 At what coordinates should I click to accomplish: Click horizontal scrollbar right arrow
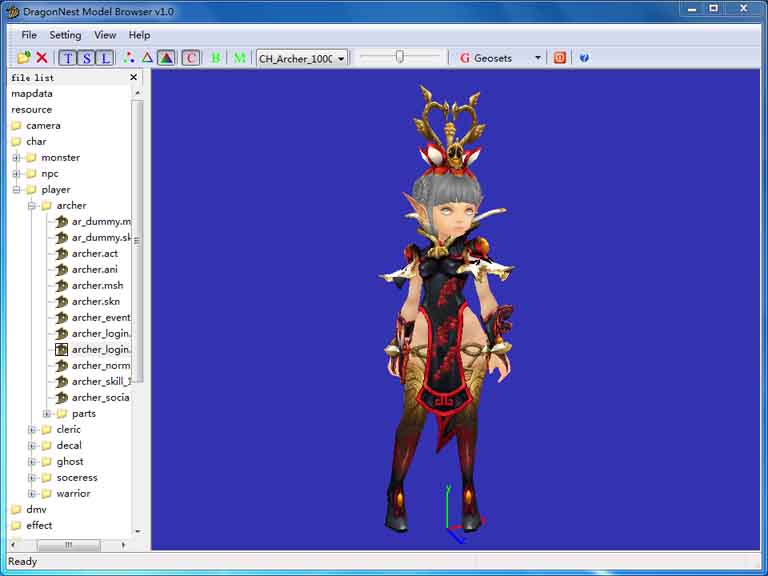pos(123,545)
